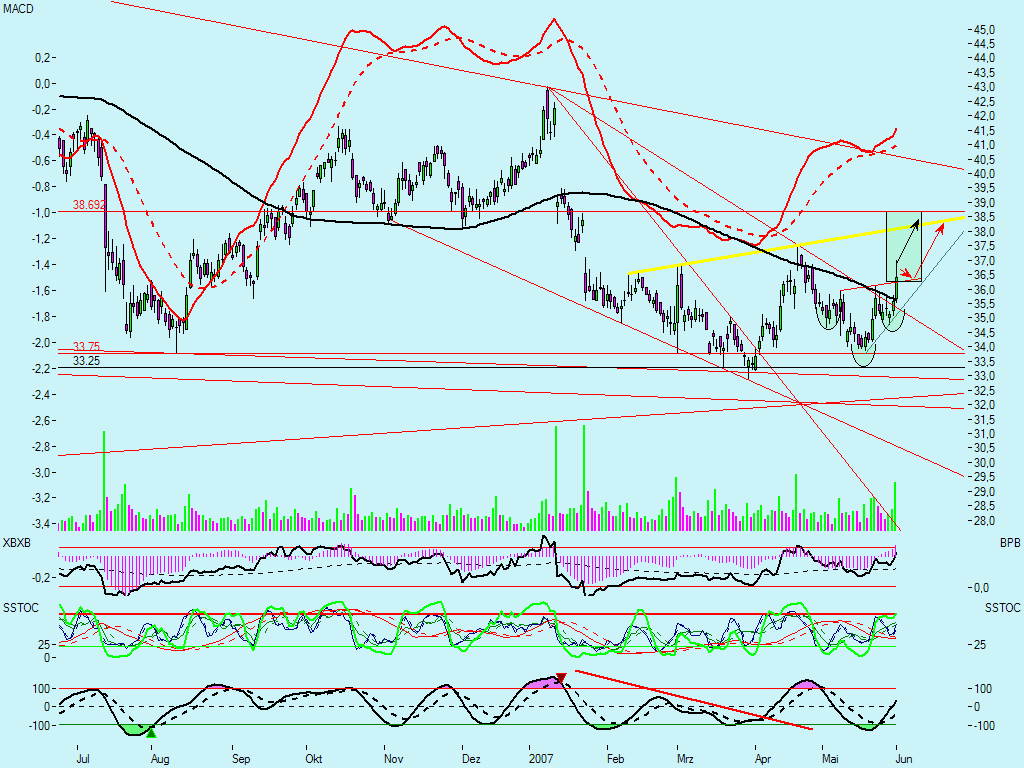This screenshot has width=1024, height=768.
Task: Click the green projection rectangle annotation
Action: (903, 245)
